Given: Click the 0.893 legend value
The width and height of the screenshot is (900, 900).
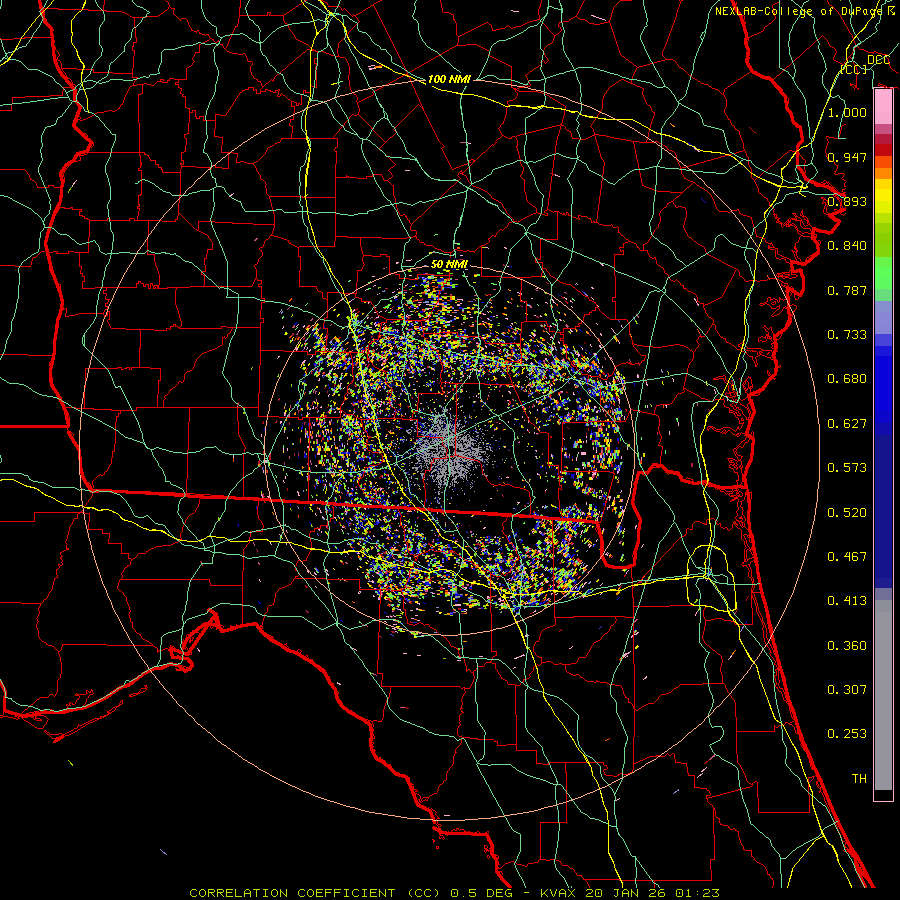Looking at the screenshot, I should [847, 201].
